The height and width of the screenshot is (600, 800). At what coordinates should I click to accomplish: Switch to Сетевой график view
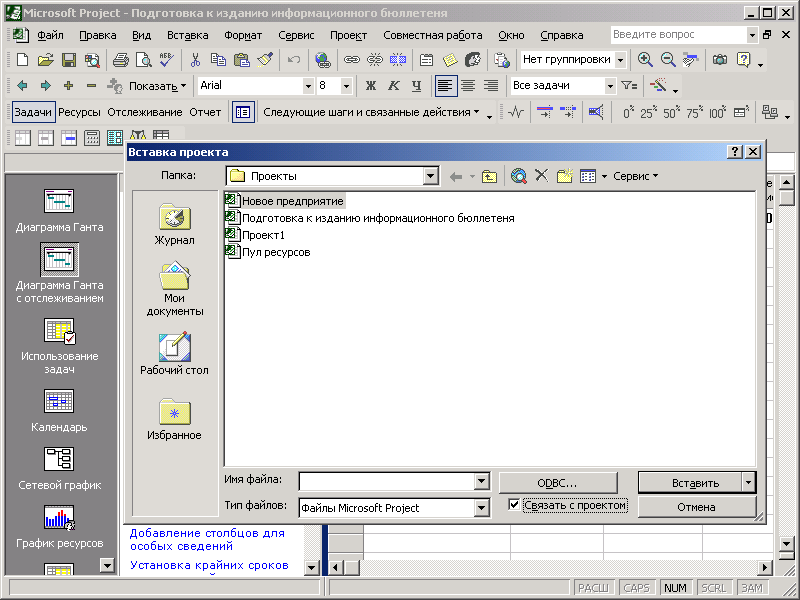click(x=59, y=469)
